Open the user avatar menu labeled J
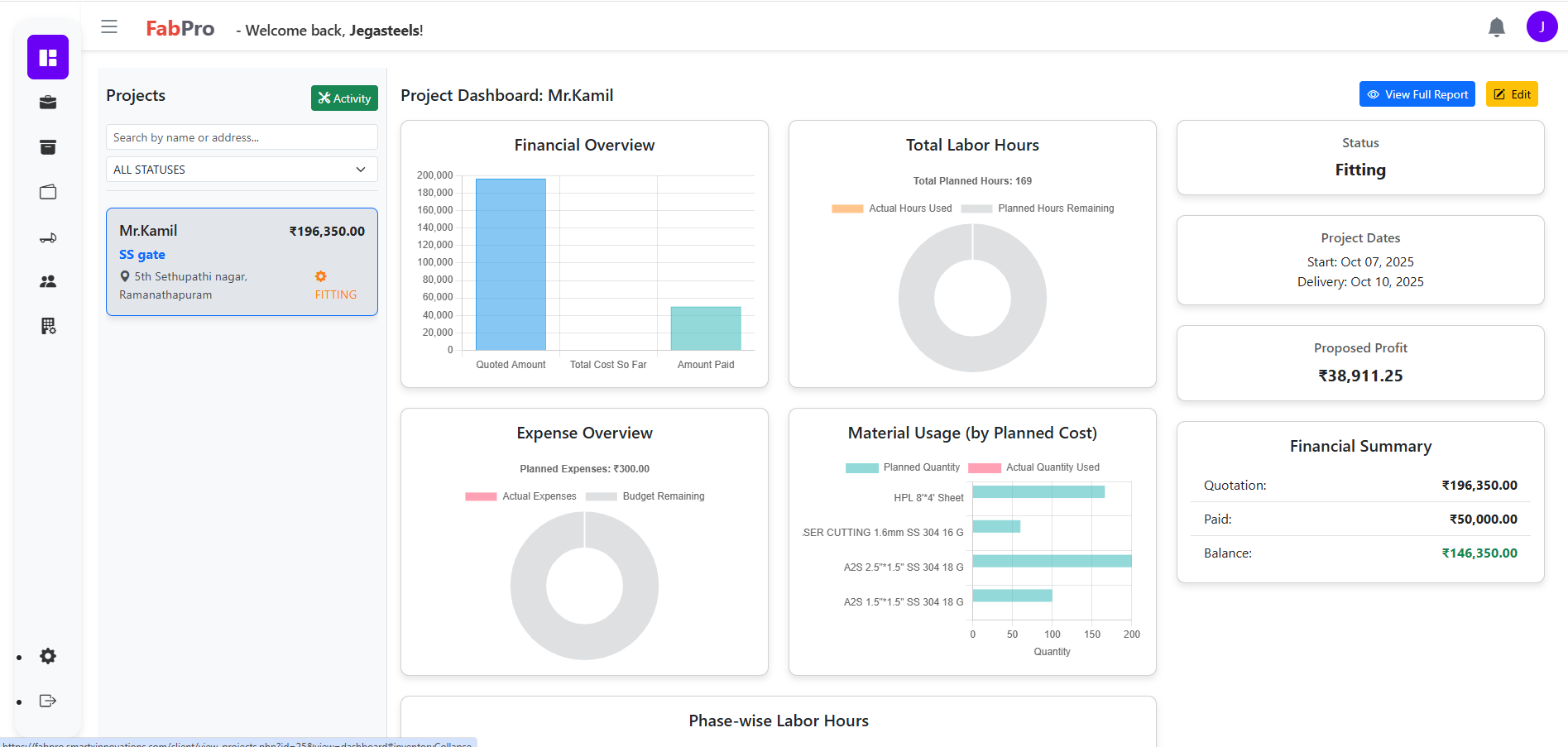The height and width of the screenshot is (747, 1568). click(1542, 26)
